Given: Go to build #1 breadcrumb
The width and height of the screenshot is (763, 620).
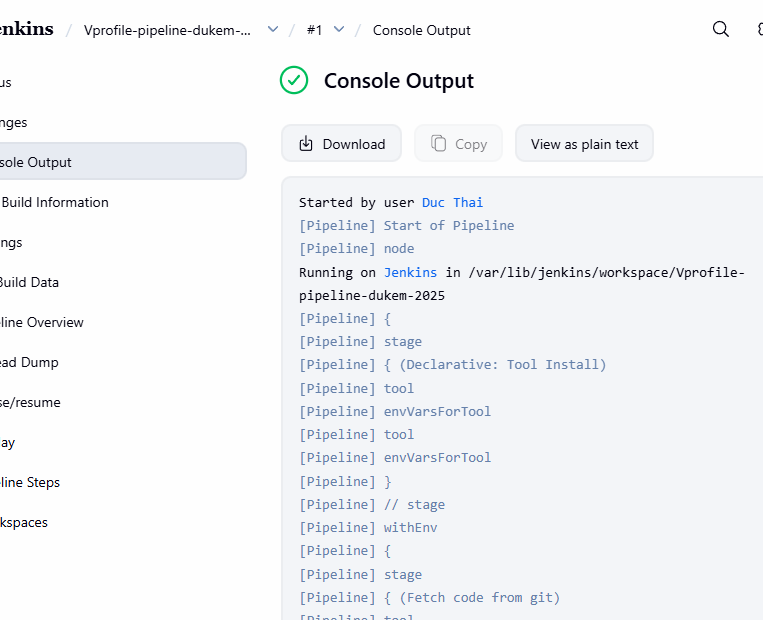Looking at the screenshot, I should tap(314, 30).
